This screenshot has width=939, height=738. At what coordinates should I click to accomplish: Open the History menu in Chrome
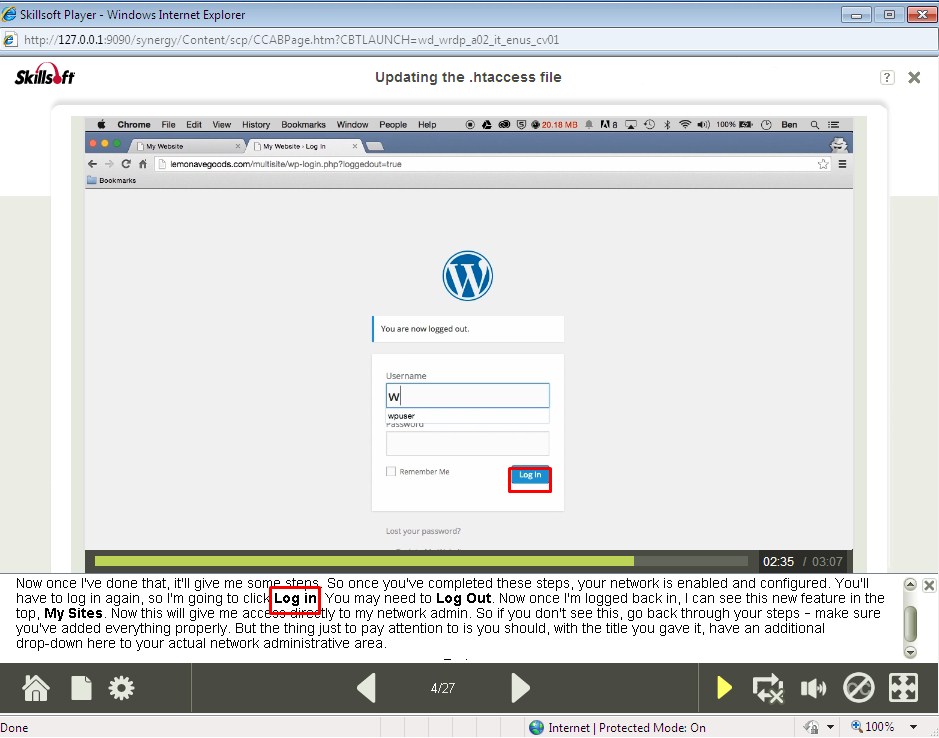(256, 125)
